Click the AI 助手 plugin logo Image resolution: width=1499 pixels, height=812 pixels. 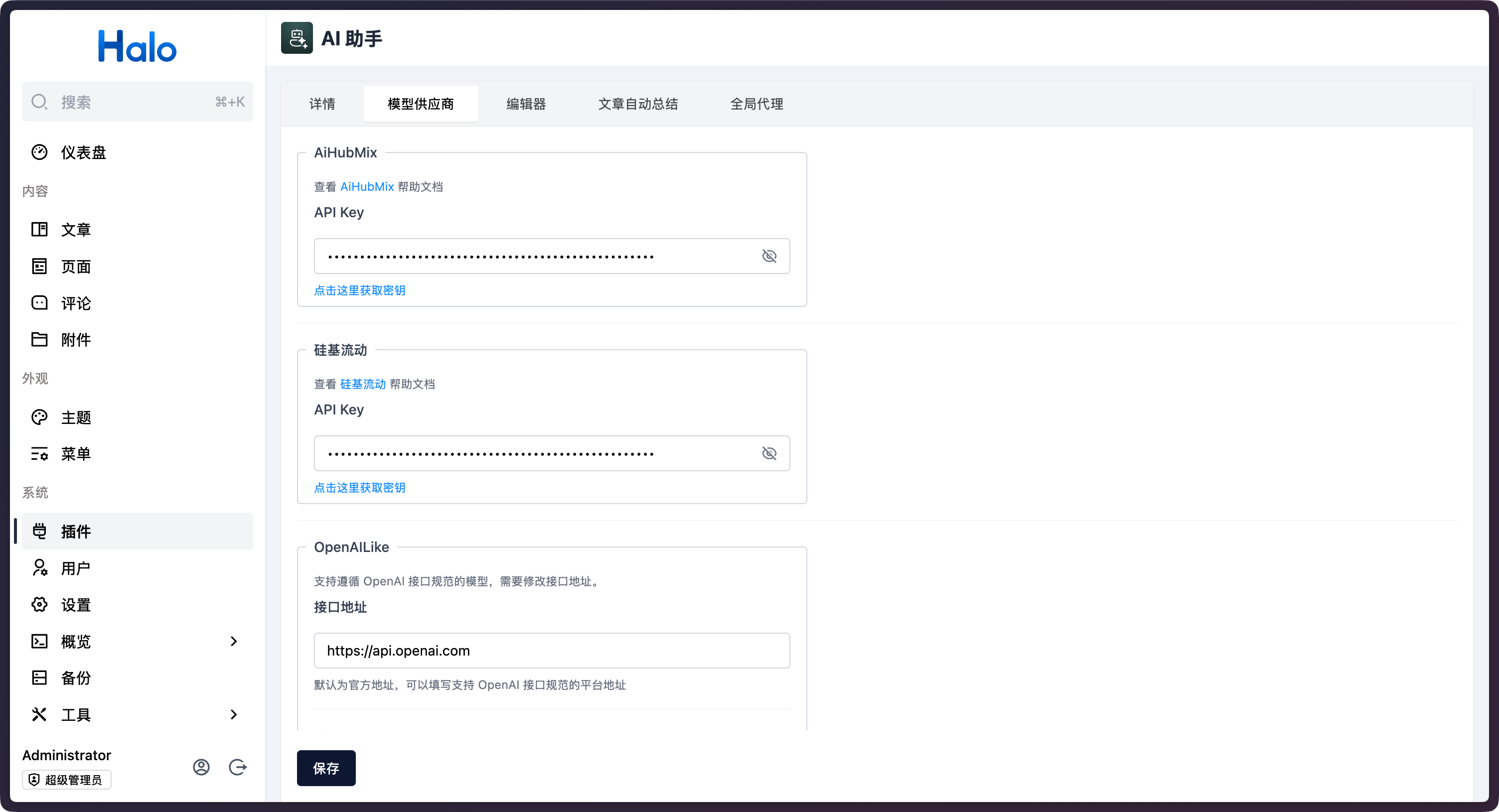[297, 38]
